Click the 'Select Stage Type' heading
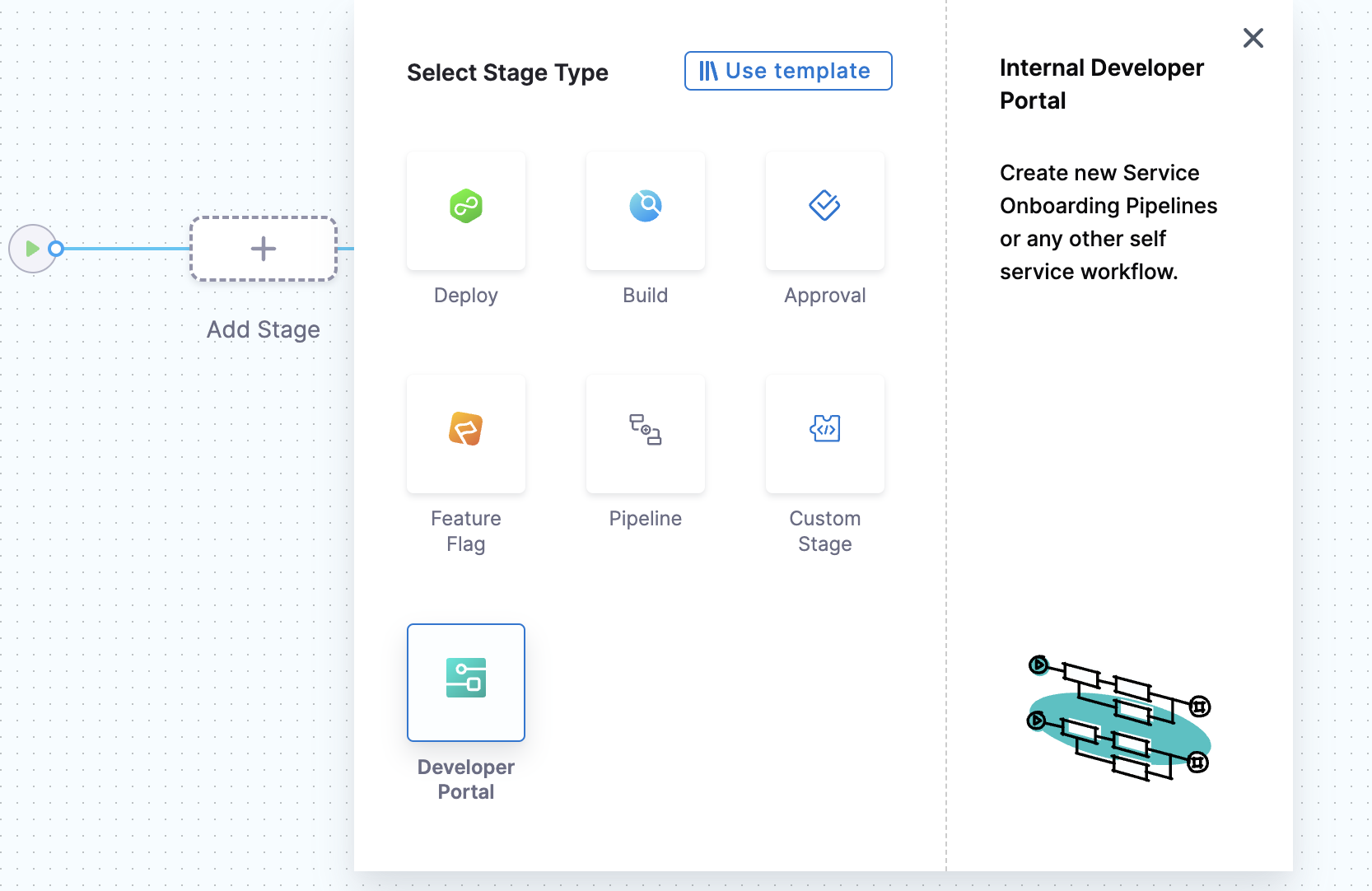 (x=507, y=72)
